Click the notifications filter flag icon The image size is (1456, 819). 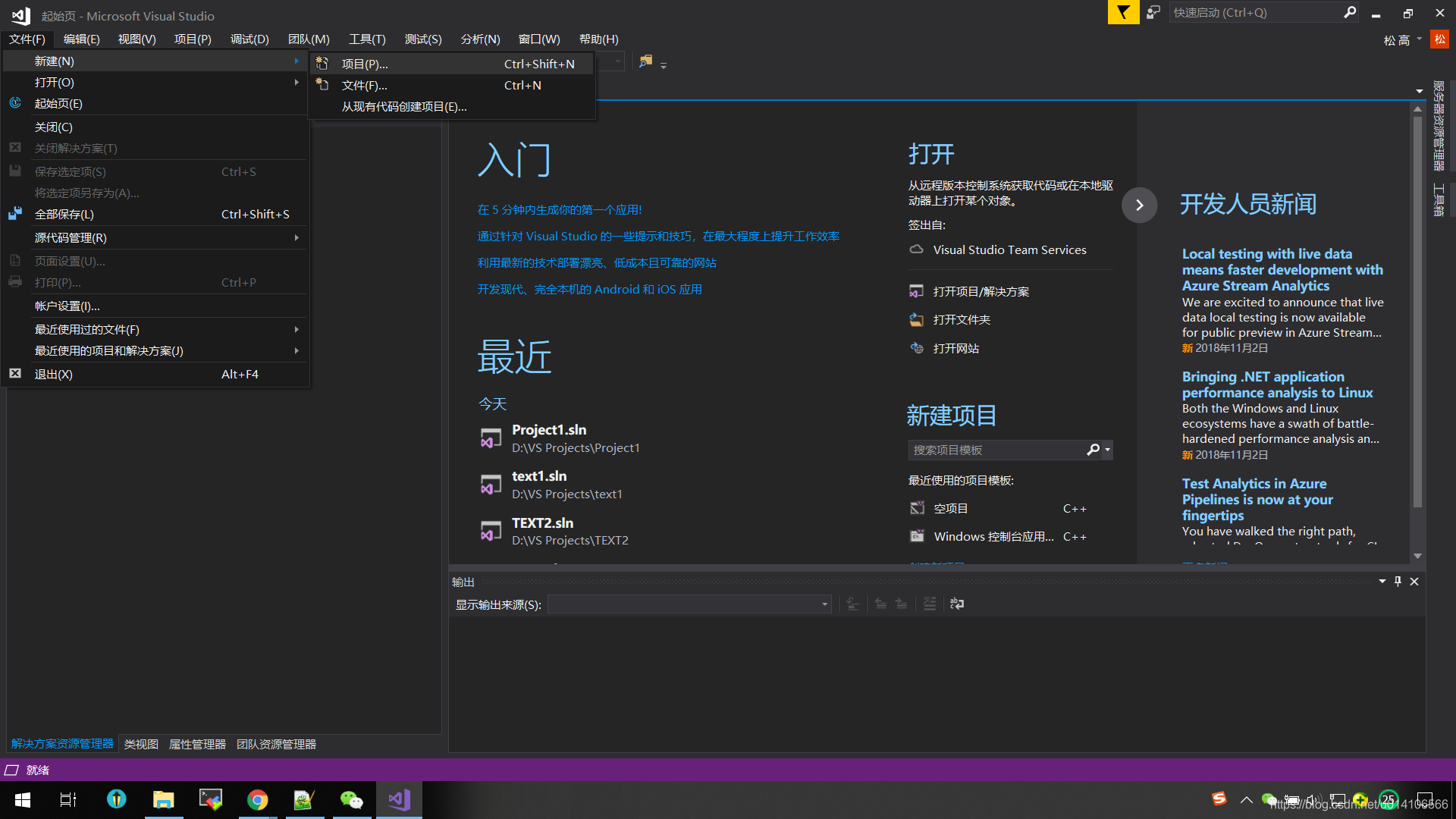1123,12
